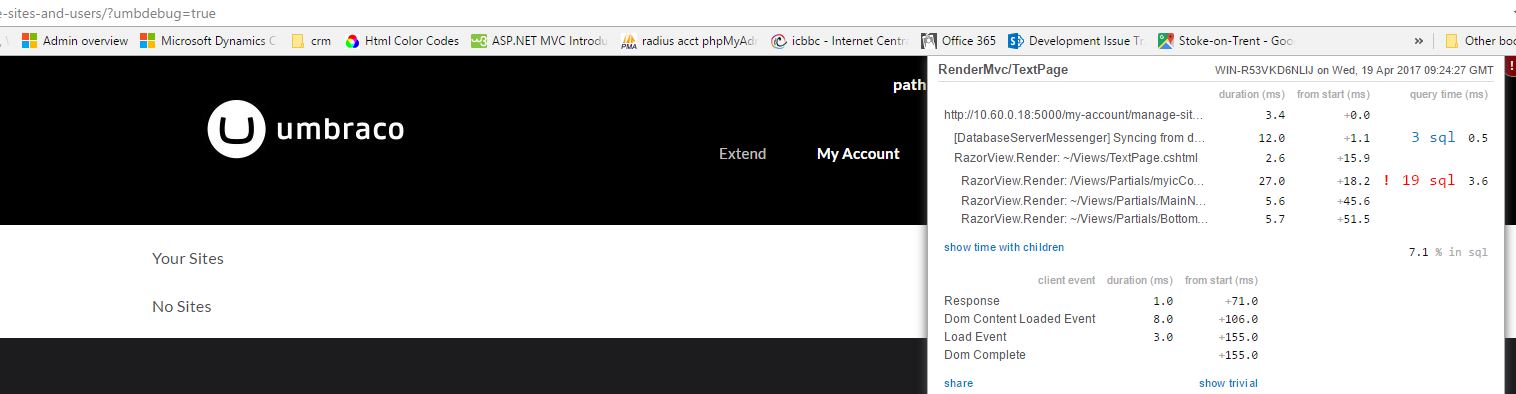Viewport: 1516px width, 394px height.
Task: Select the server name and timestamp text
Action: point(1354,70)
